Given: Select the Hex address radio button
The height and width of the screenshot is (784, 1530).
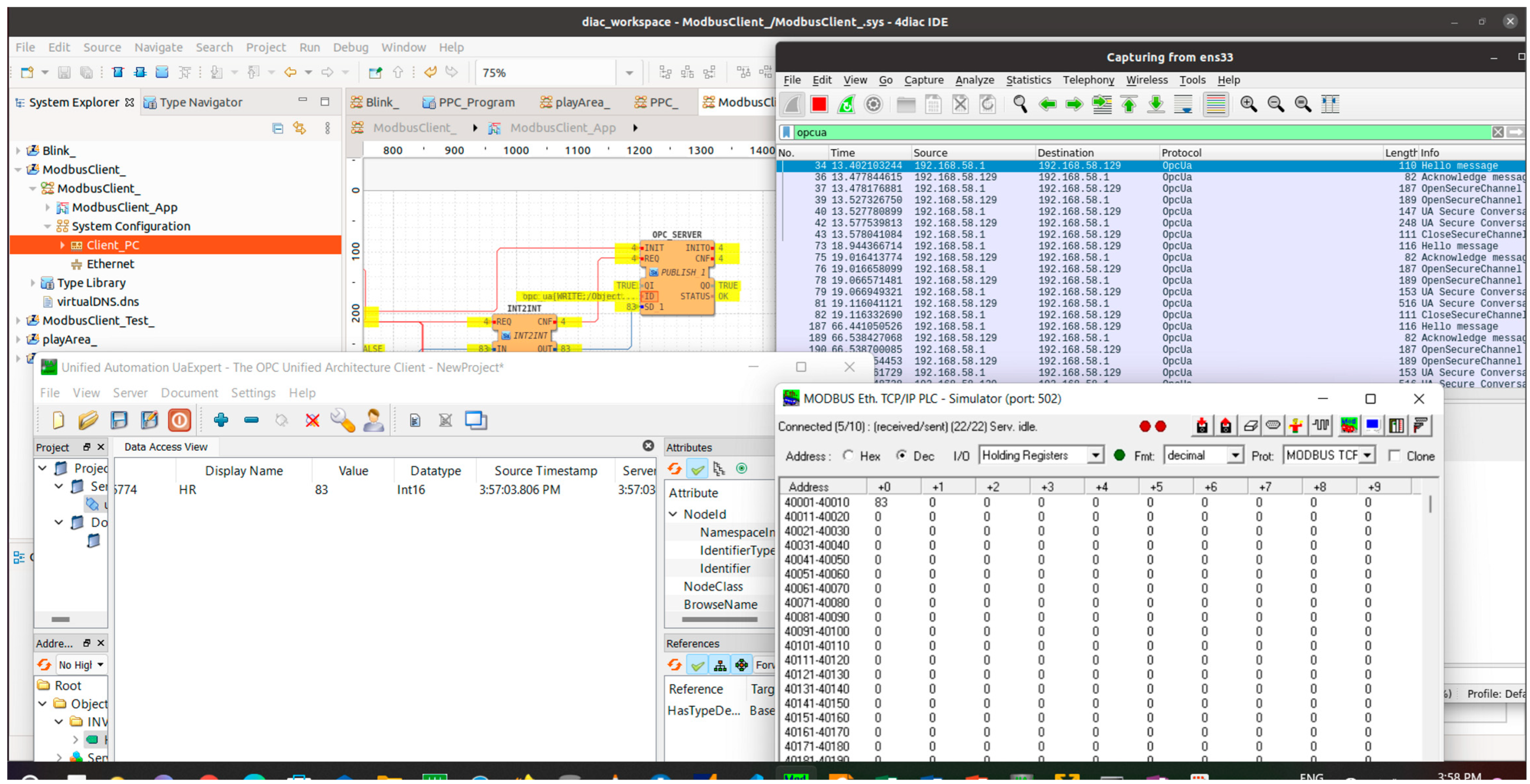Looking at the screenshot, I should [848, 455].
